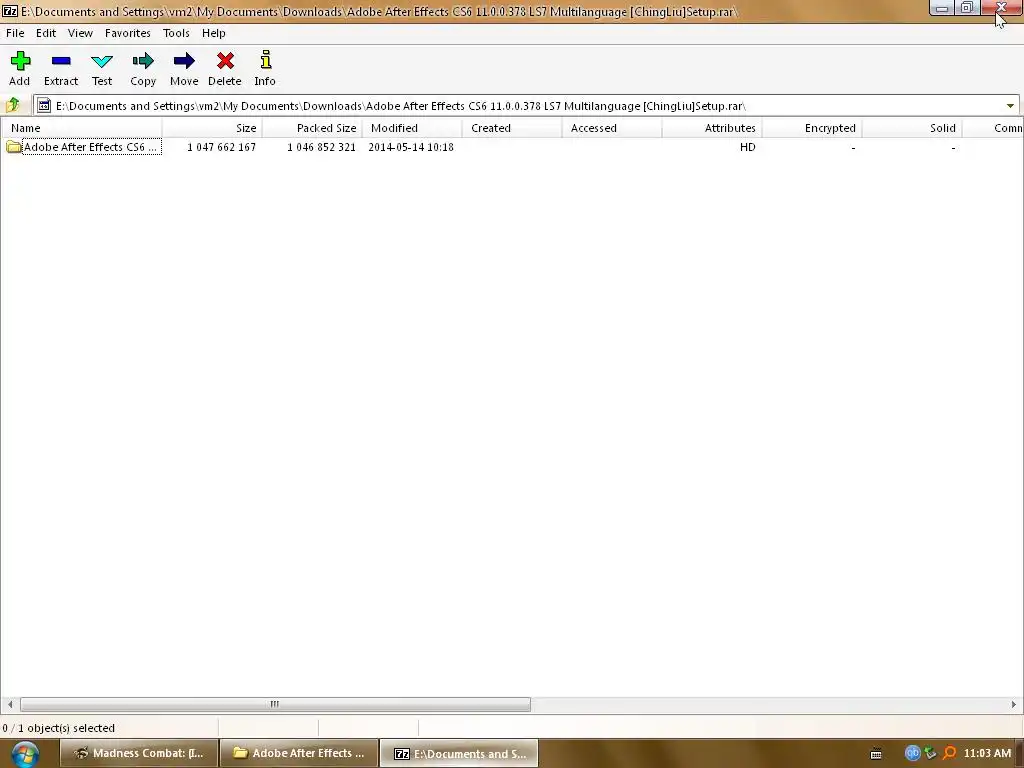The image size is (1024, 768).
Task: Click the Add toolbar icon
Action: [20, 61]
